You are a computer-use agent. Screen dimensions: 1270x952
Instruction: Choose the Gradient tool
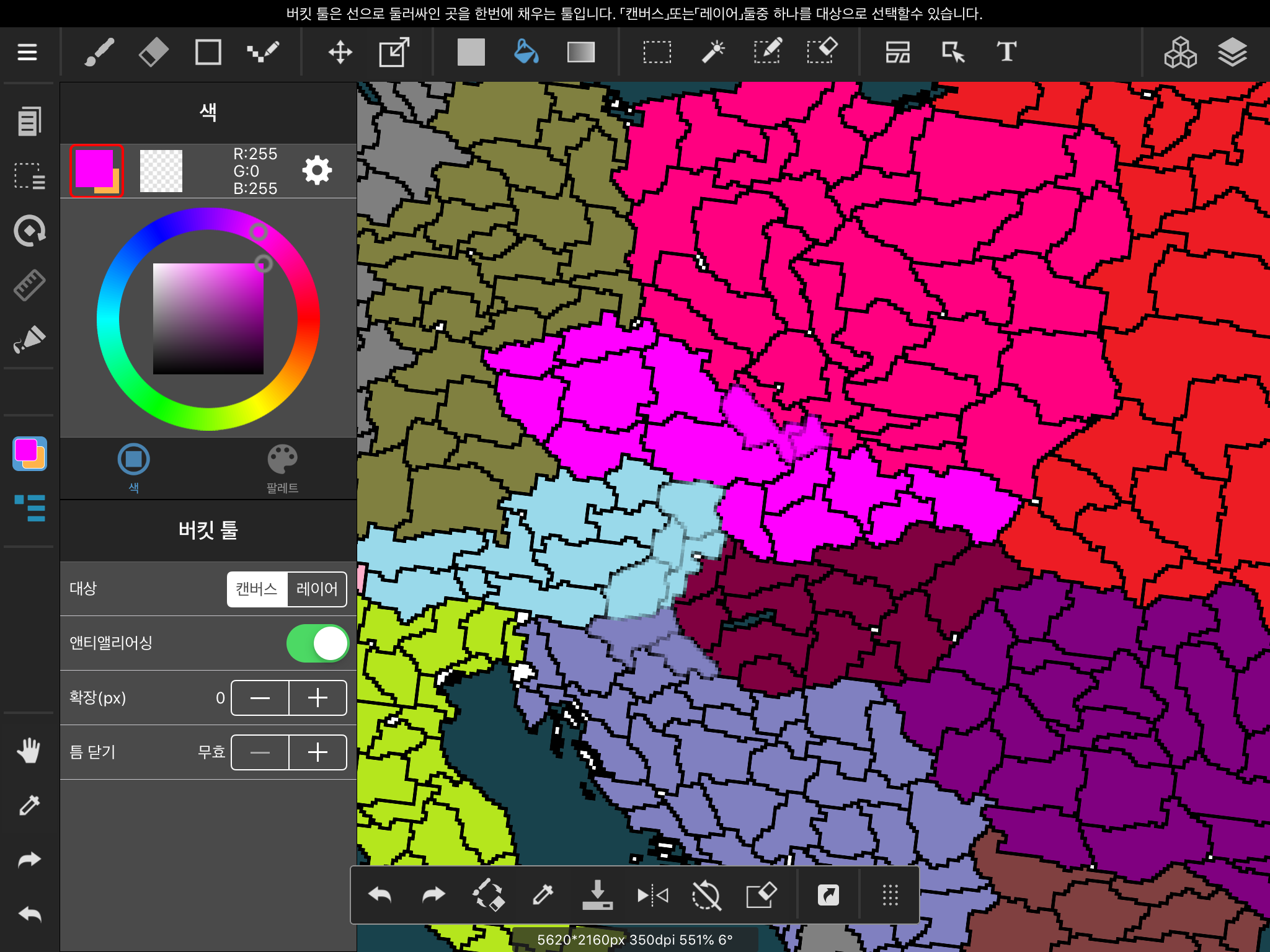[x=580, y=52]
